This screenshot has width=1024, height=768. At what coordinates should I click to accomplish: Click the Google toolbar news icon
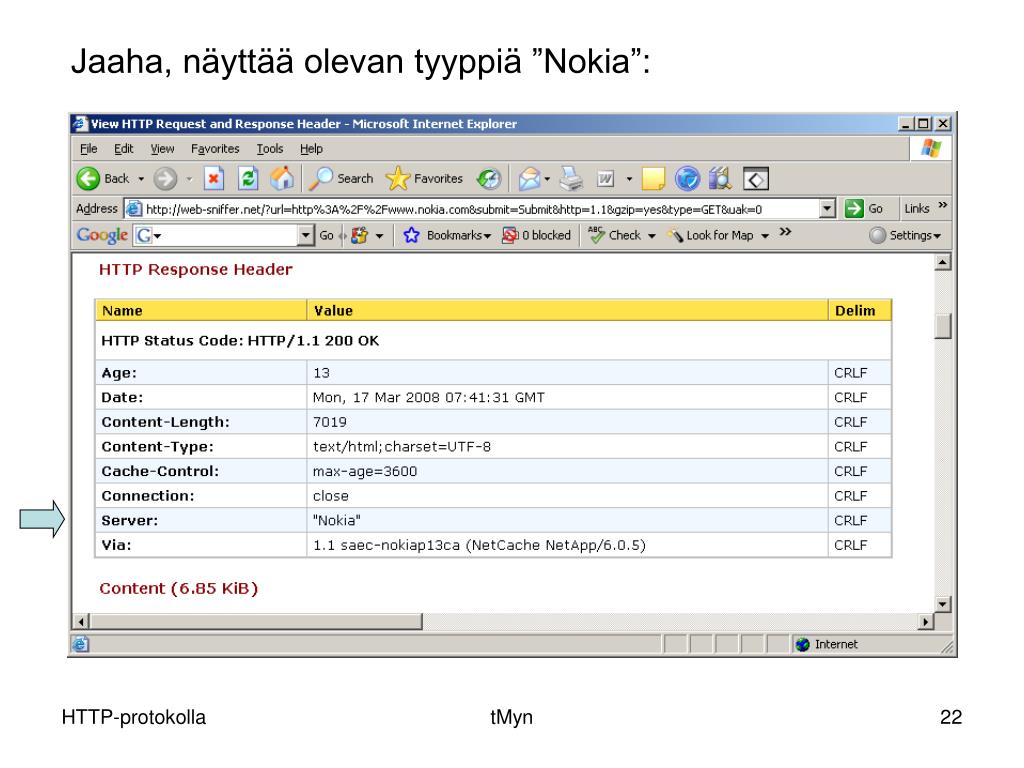click(359, 235)
